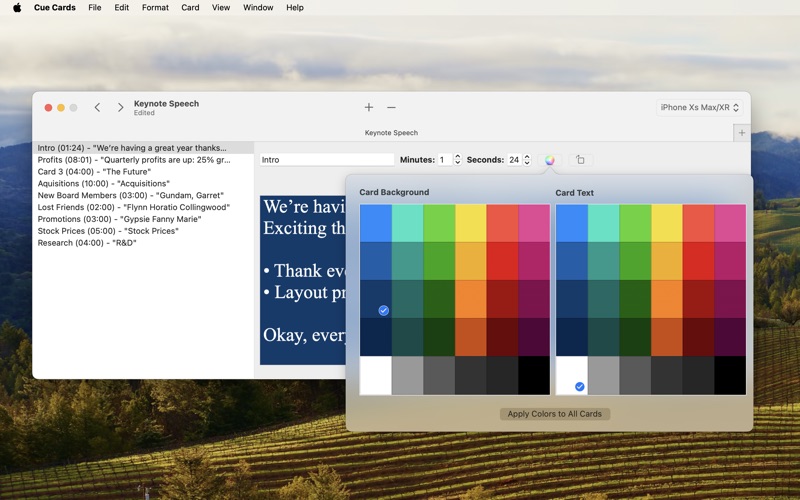
Task: Remove the card with the minus toolbar icon
Action: point(391,107)
